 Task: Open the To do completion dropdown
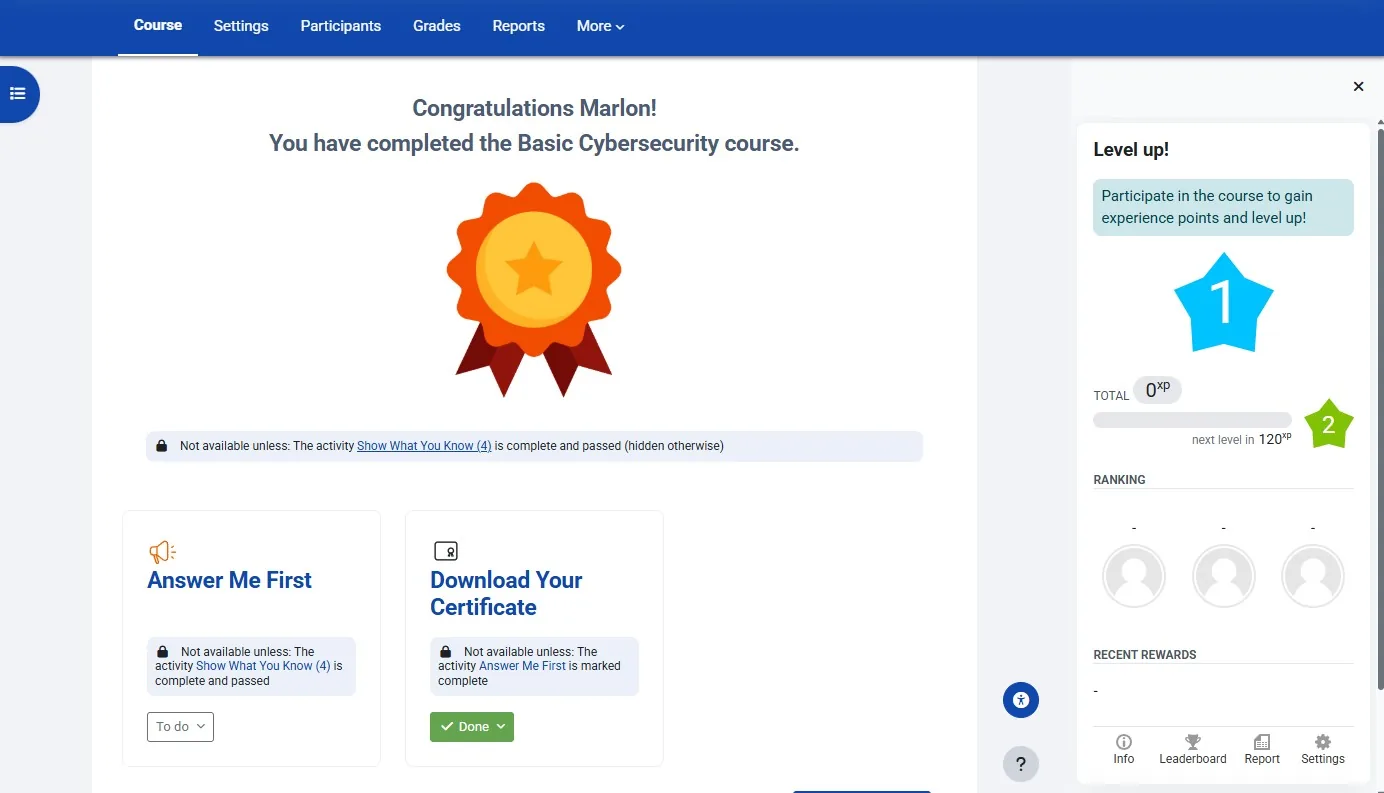coord(179,727)
